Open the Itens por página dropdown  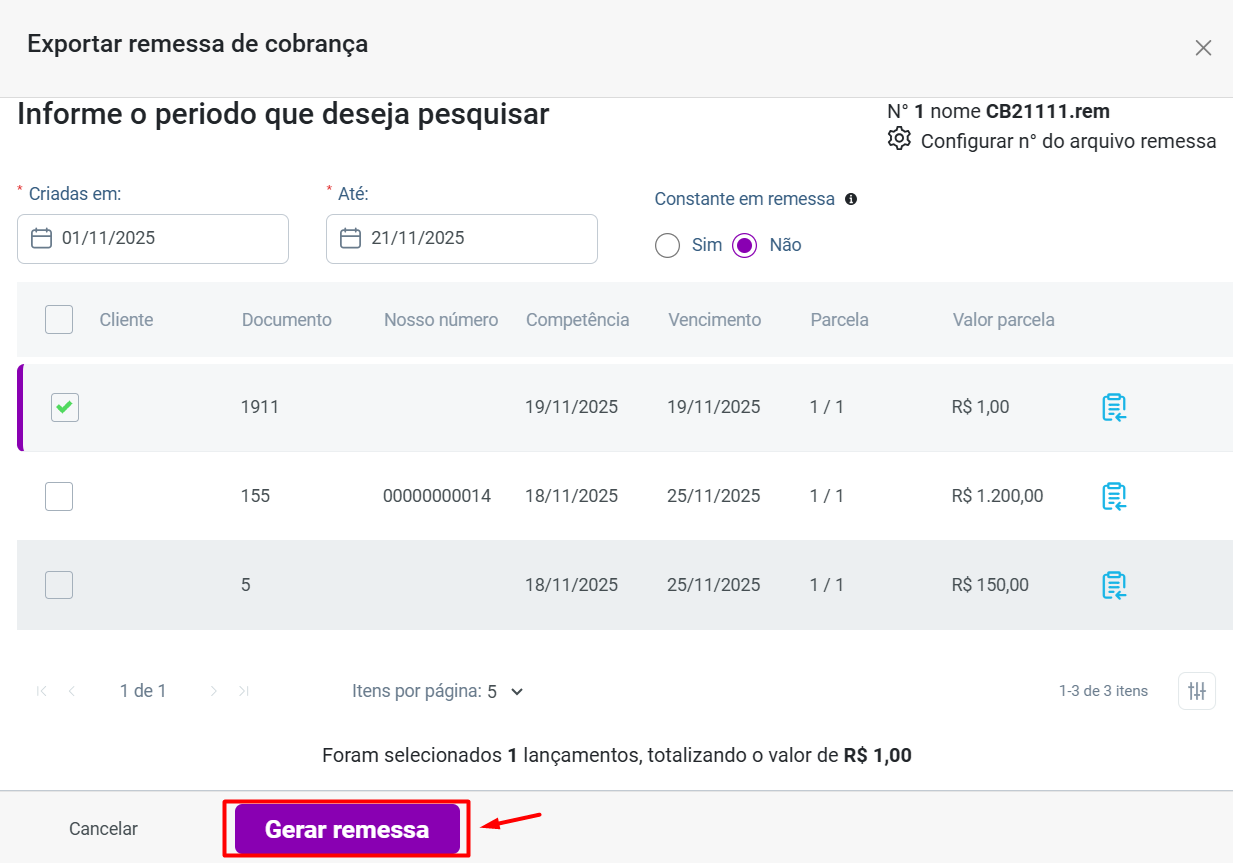pos(505,691)
